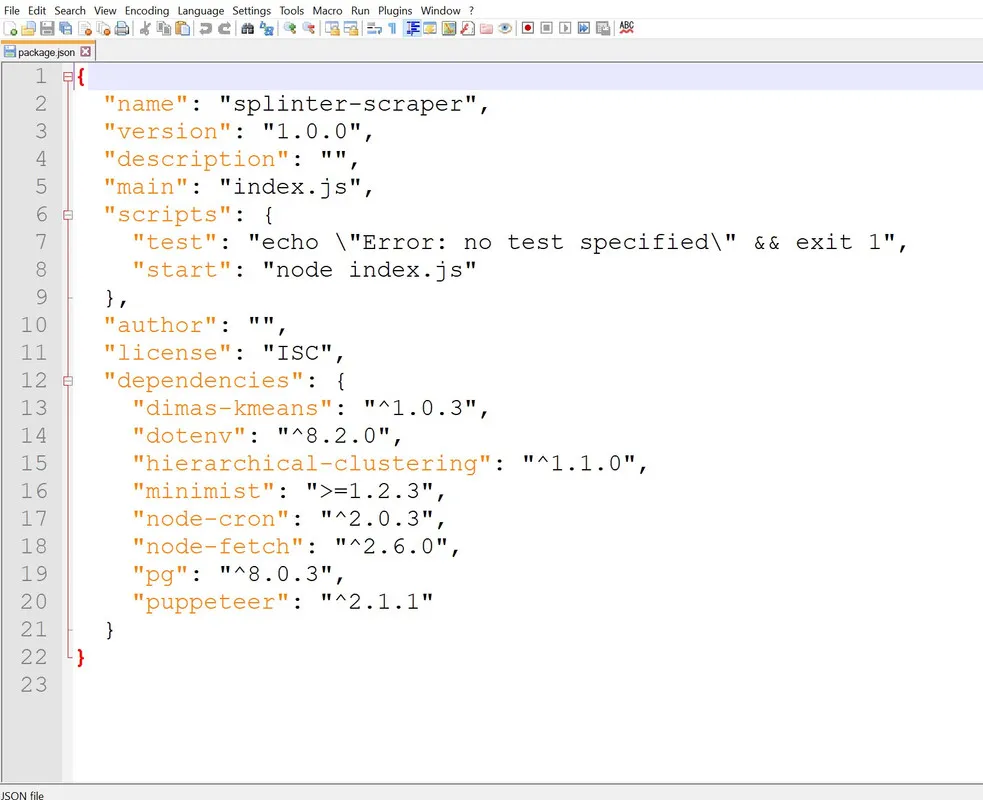Screen dimensions: 983x800
Task: Open the Function List panel icon
Action: click(x=468, y=28)
